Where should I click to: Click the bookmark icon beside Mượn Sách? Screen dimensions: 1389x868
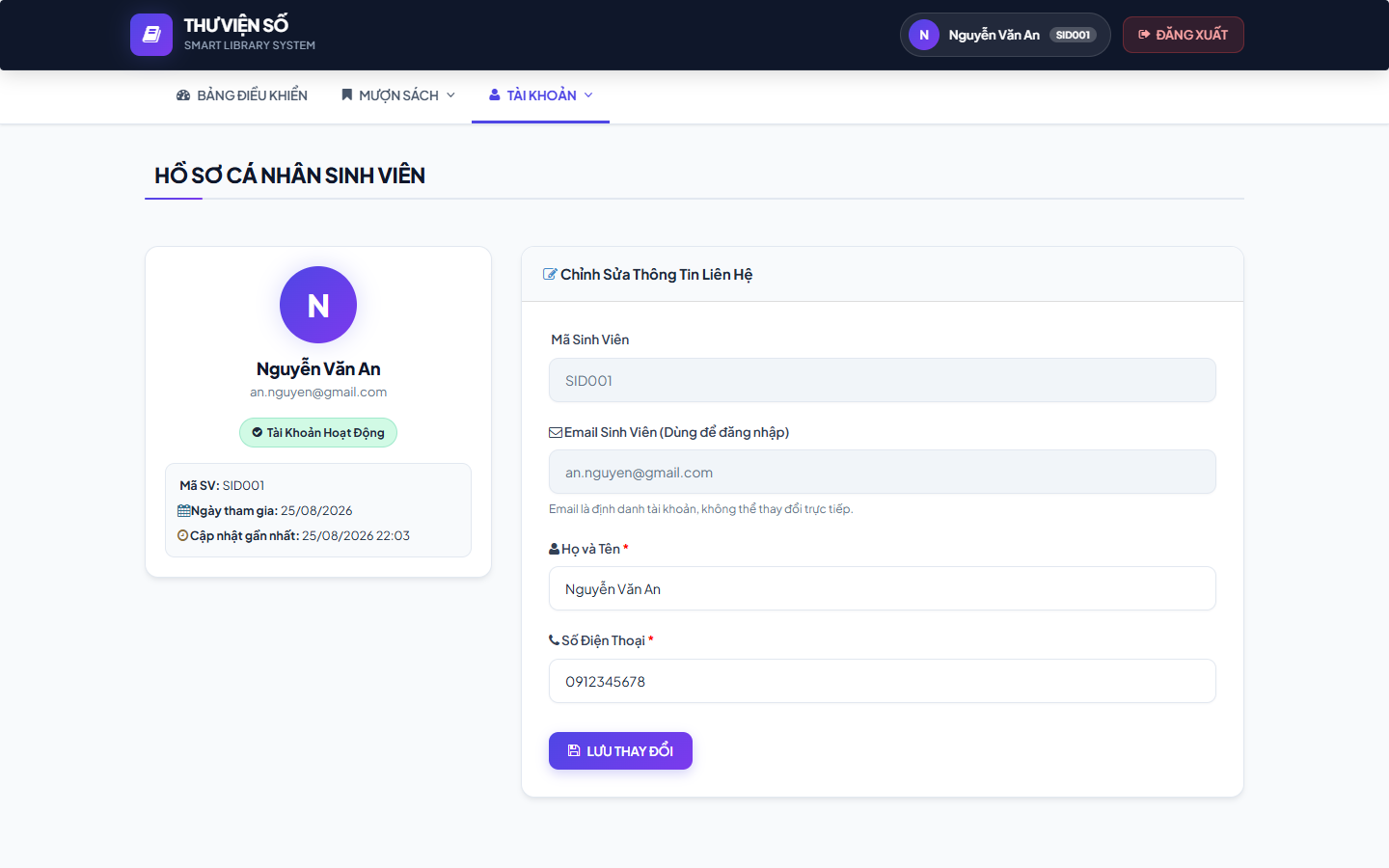coord(346,95)
